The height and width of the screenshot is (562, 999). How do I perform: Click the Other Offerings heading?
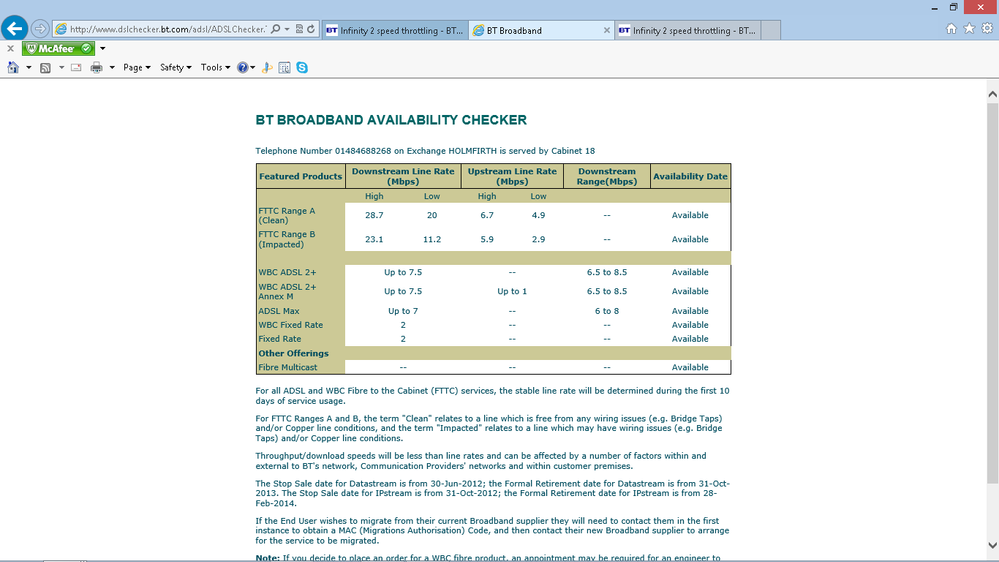click(293, 354)
